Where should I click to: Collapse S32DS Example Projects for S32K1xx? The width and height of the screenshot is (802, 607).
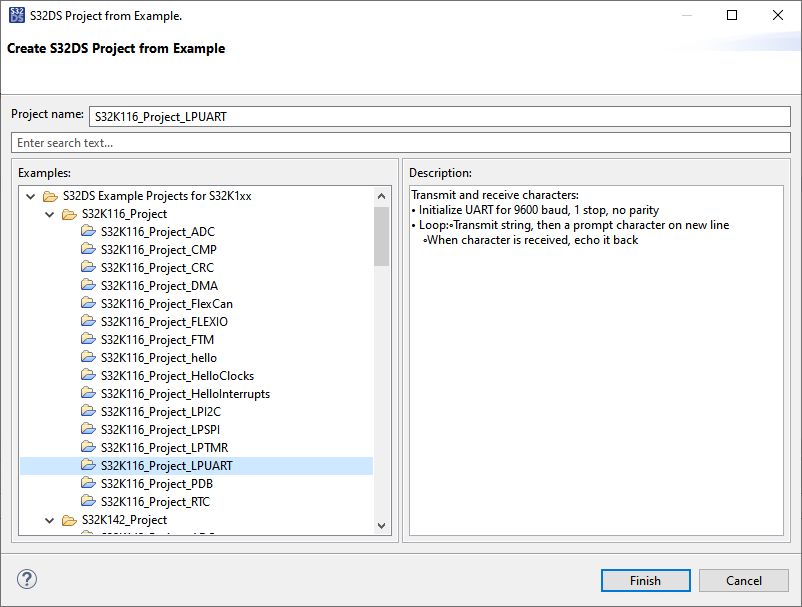30,195
